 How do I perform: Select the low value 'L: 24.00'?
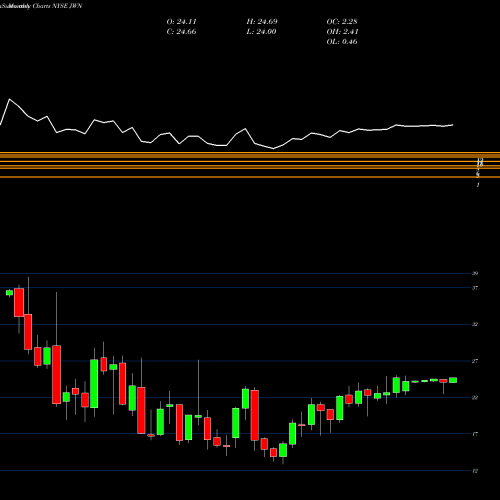261,32
